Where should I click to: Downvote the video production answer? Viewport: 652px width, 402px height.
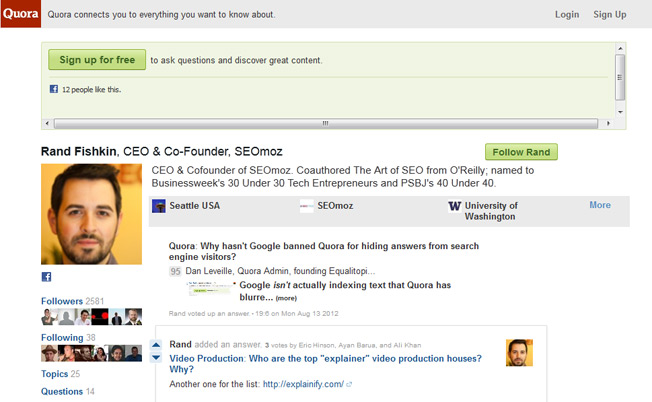tap(156, 357)
